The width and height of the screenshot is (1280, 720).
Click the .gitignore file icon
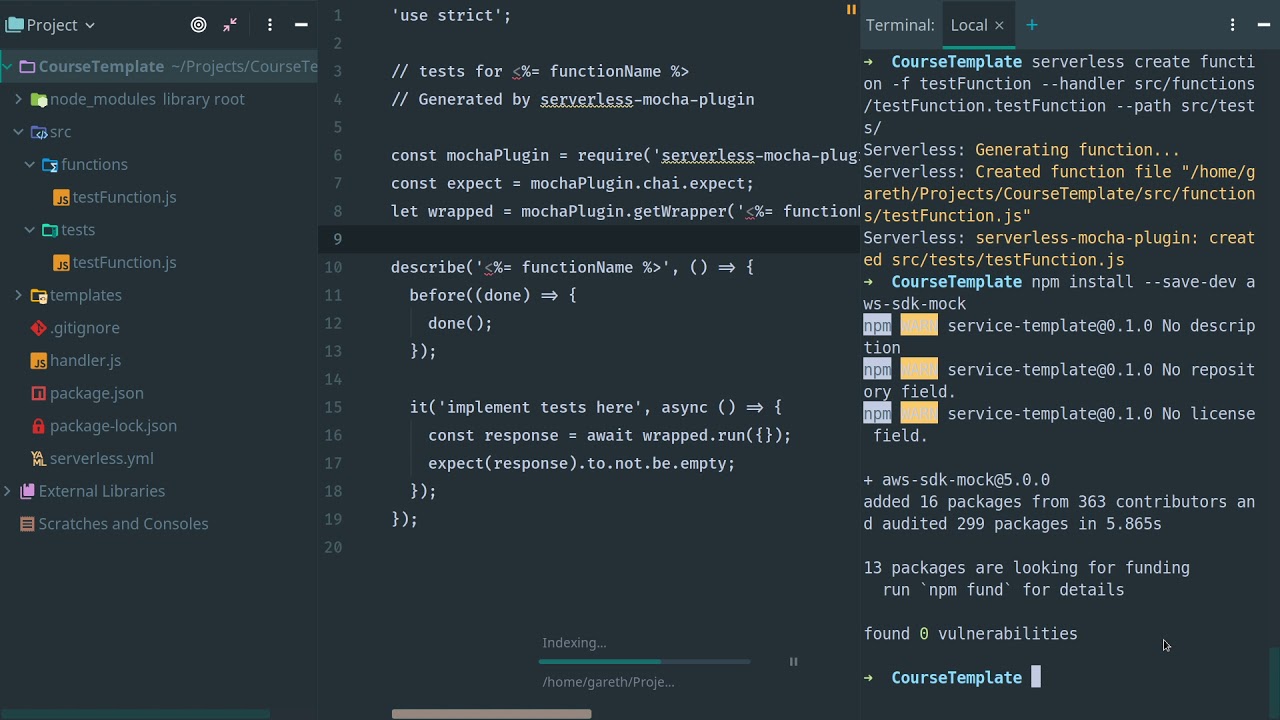(38, 328)
